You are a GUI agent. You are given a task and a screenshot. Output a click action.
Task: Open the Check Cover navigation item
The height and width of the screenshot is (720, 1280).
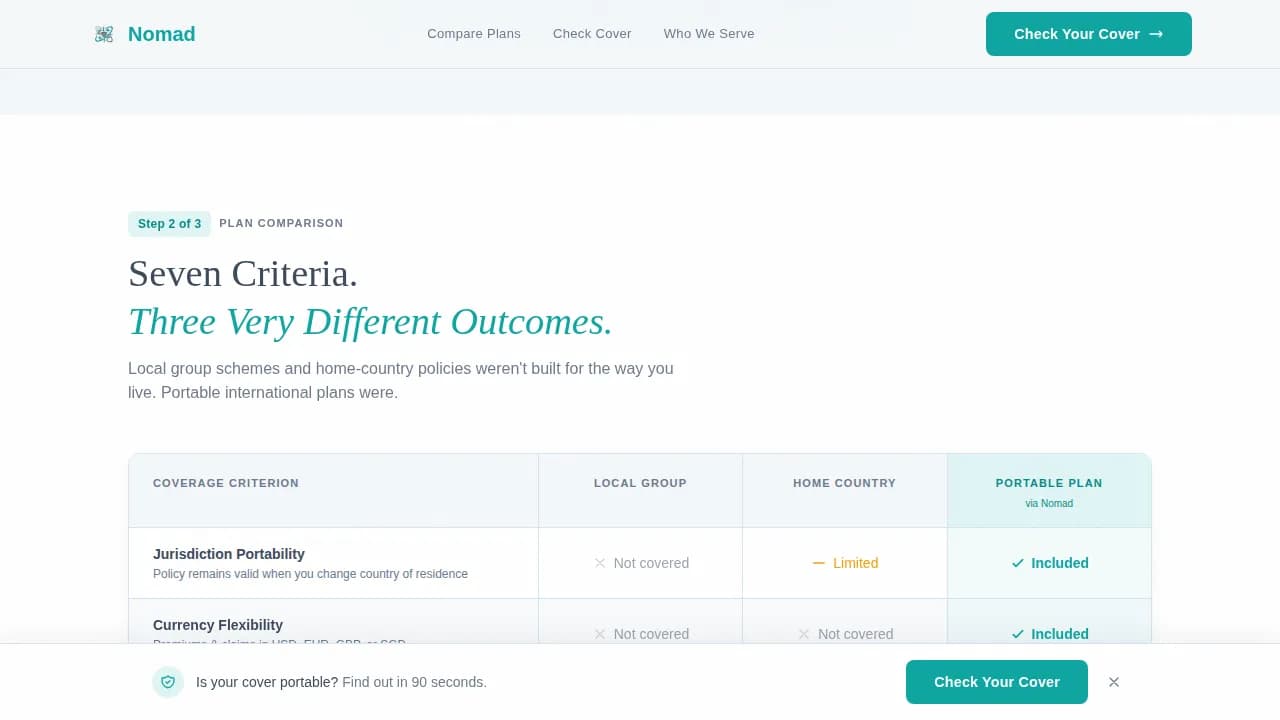(x=592, y=33)
